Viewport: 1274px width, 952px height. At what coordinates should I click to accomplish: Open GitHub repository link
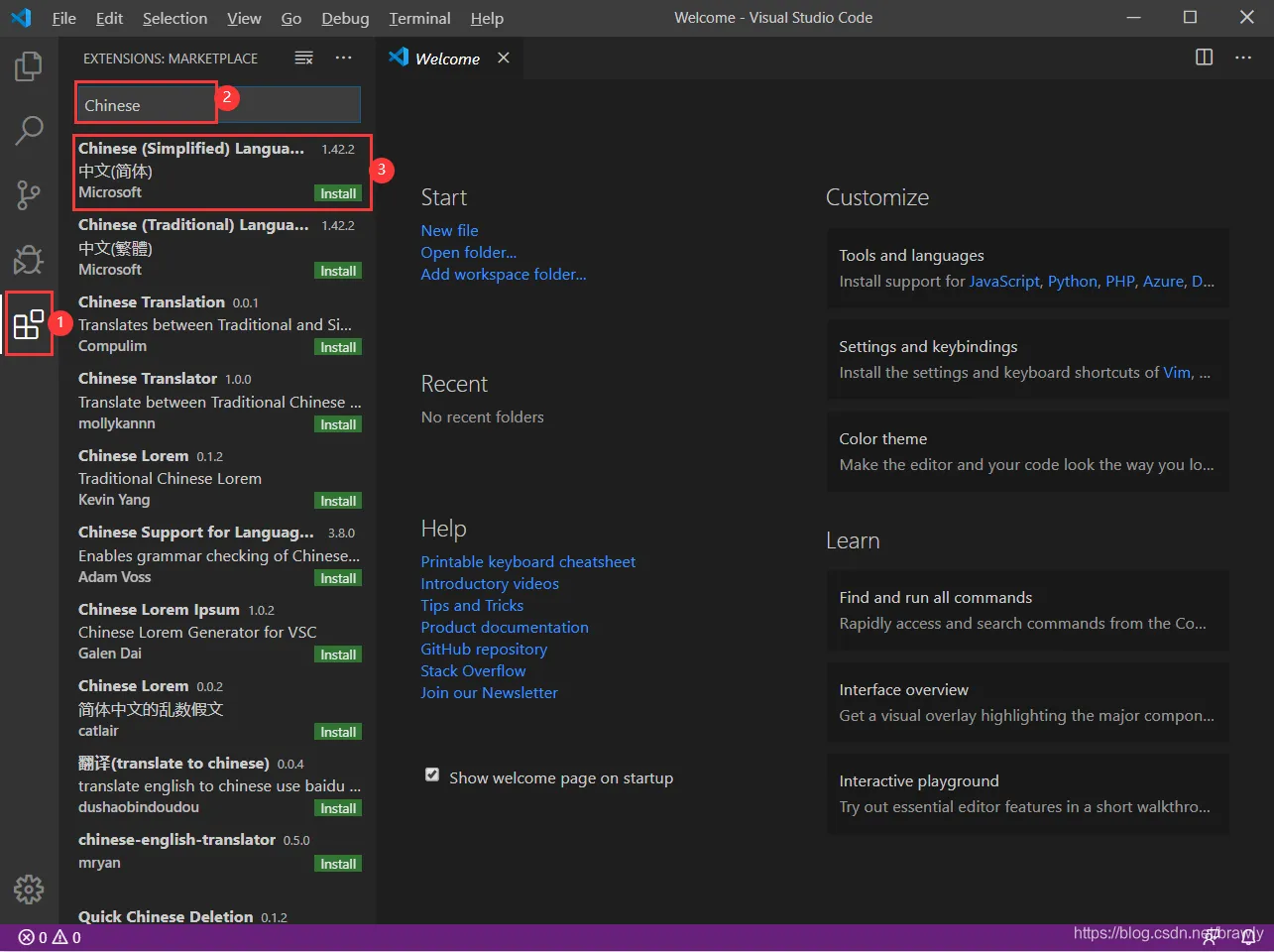coord(483,649)
